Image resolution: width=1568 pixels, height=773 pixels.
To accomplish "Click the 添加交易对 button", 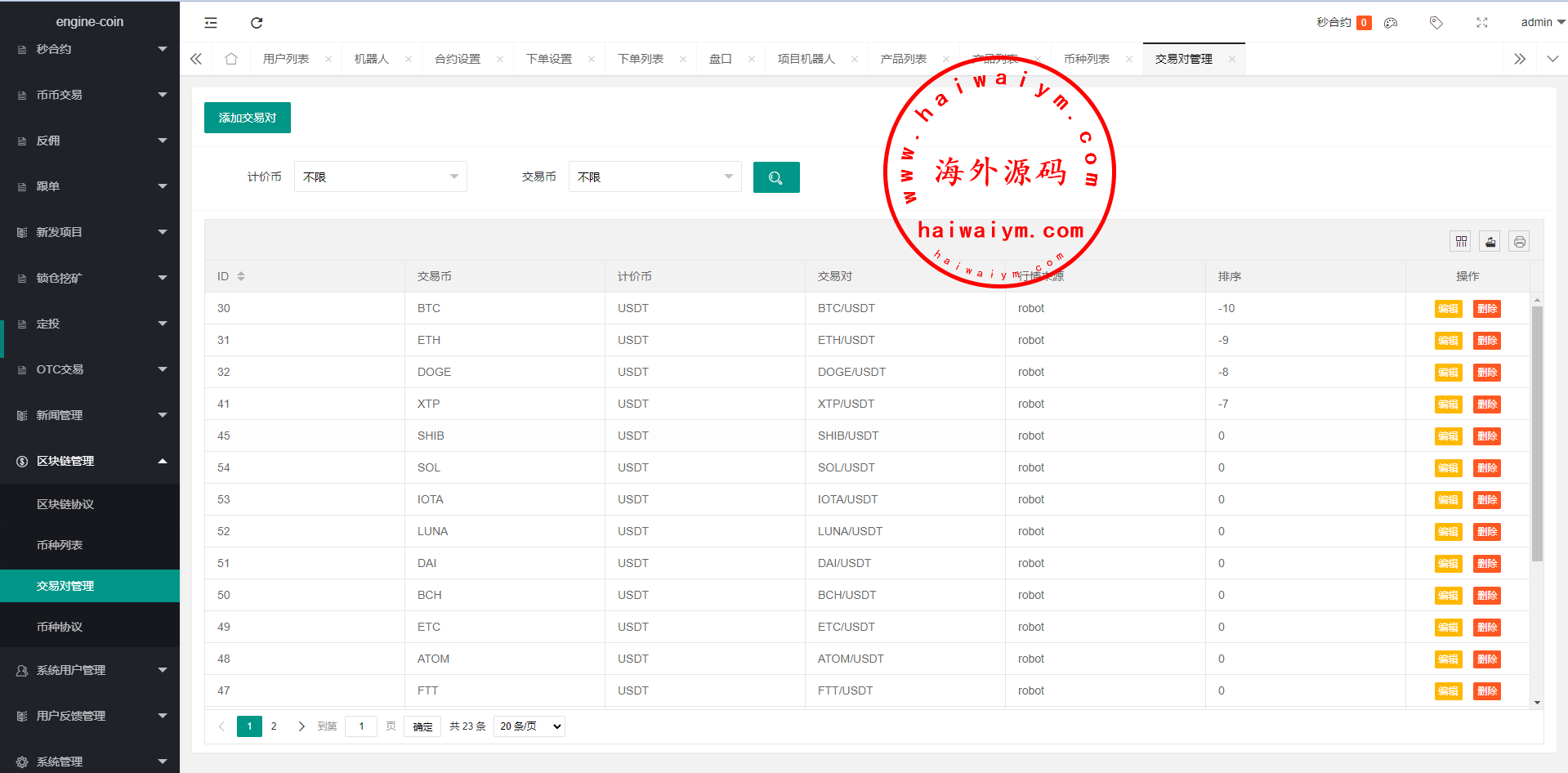I will 248,118.
